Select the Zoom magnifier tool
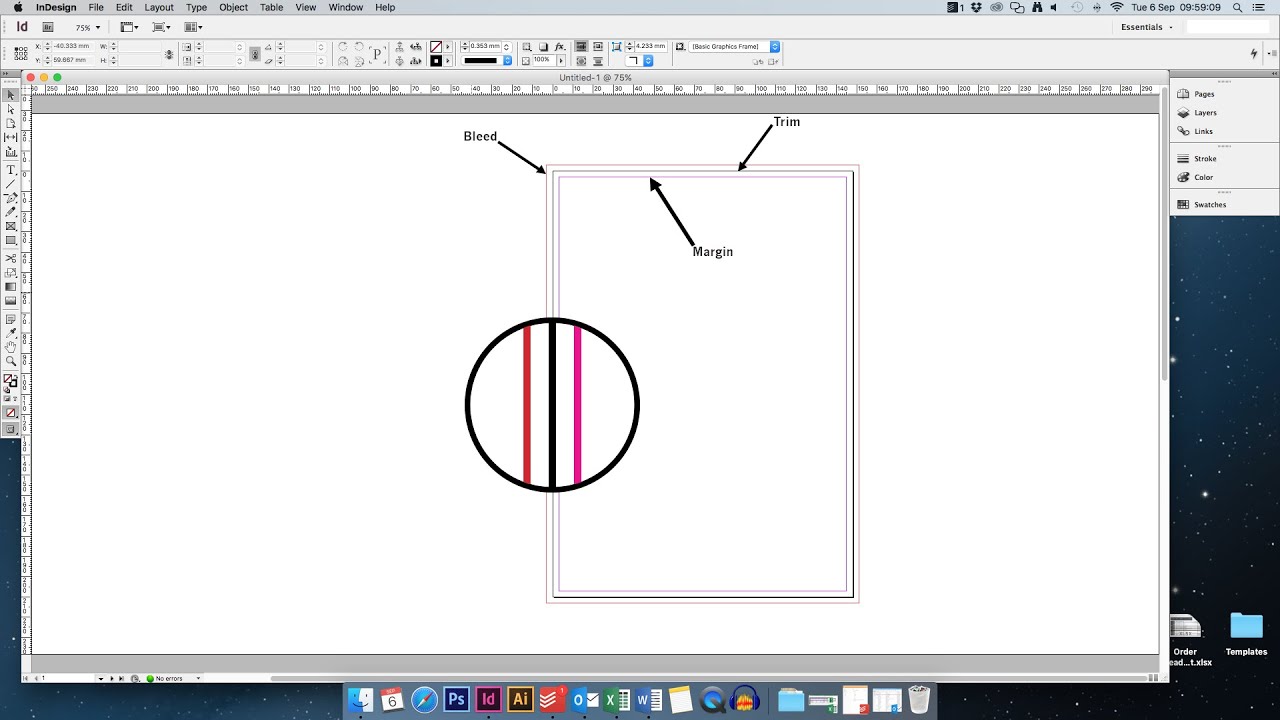1280x720 pixels. click(11, 361)
